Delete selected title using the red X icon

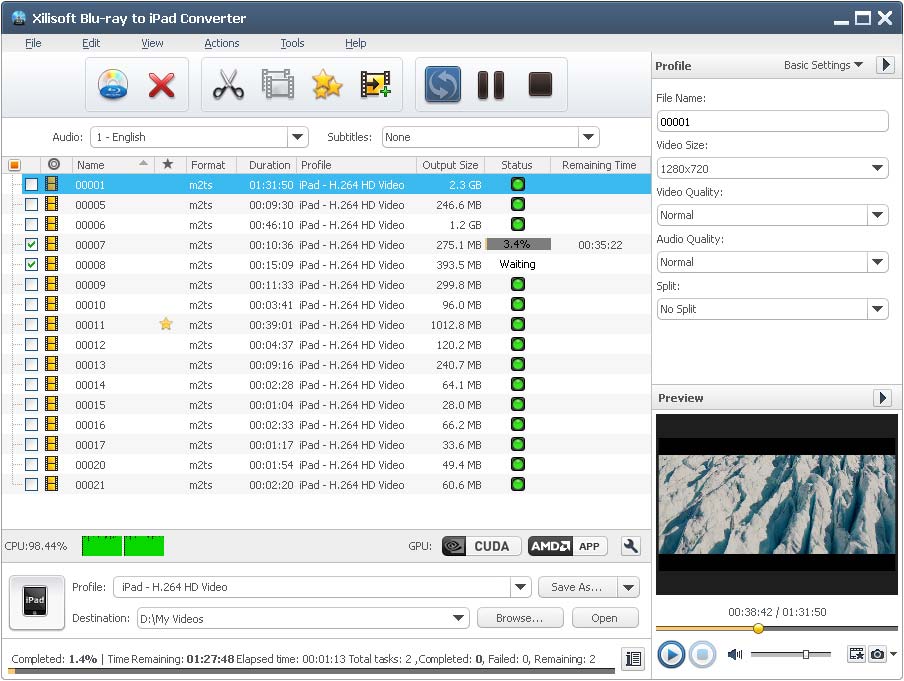[160, 85]
